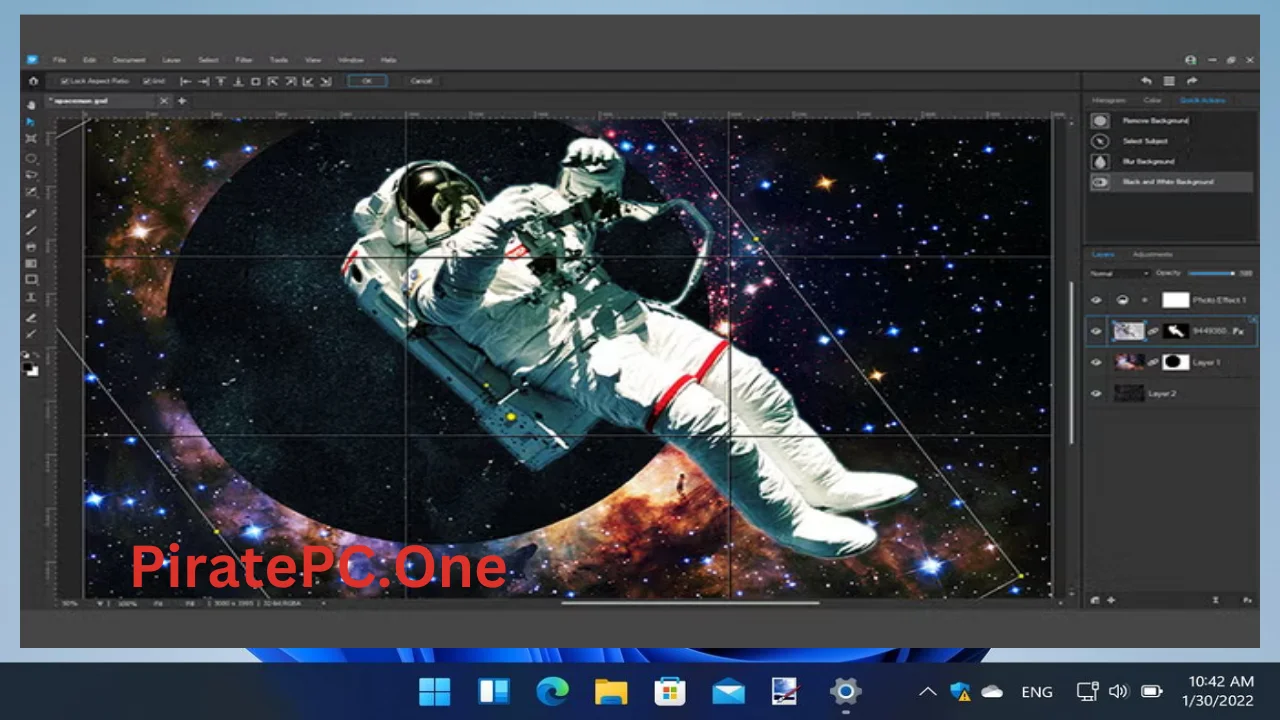Close the spaceman document tab

coord(164,101)
